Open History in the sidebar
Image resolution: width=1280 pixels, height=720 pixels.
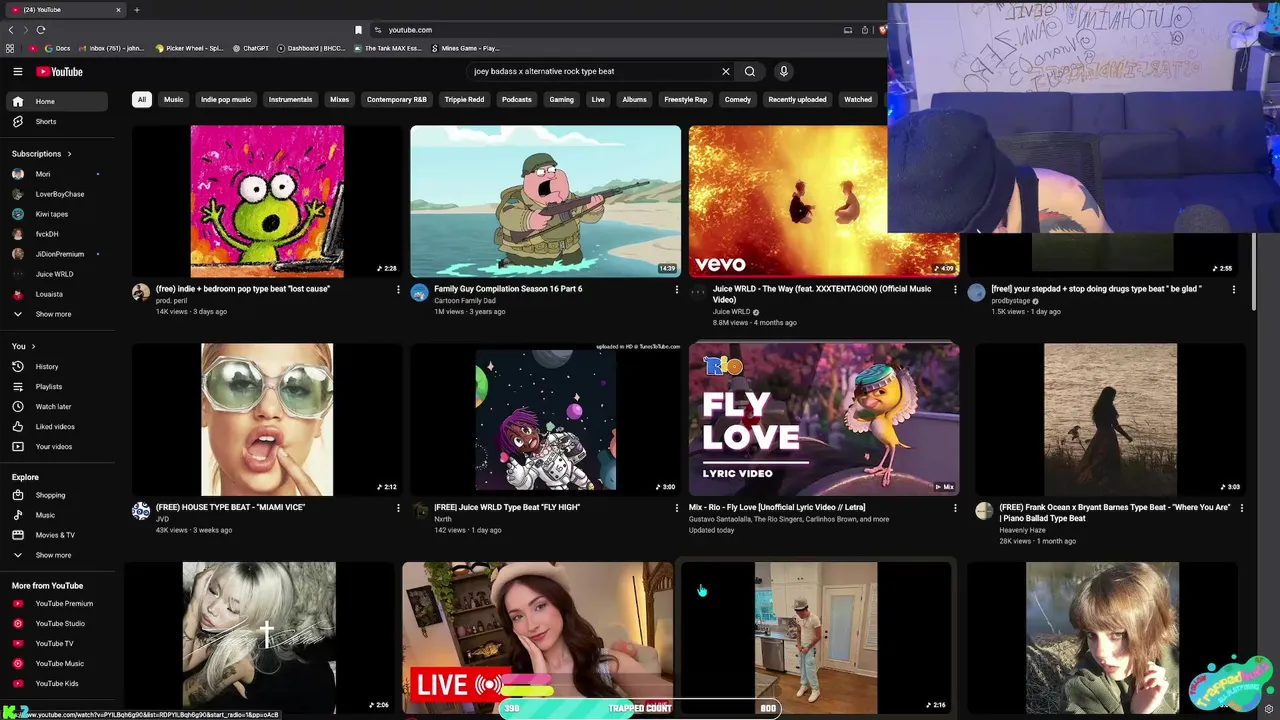pyautogui.click(x=56, y=366)
